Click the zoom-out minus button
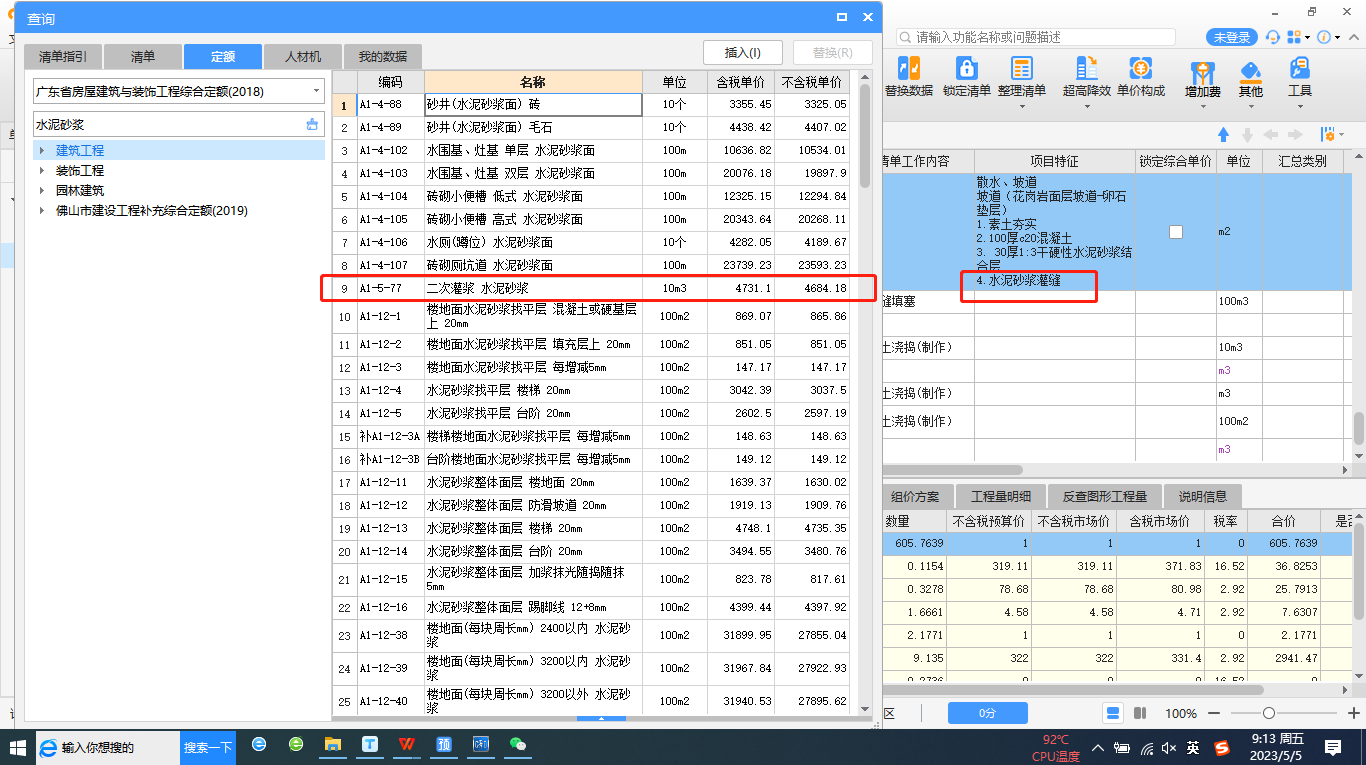The width and height of the screenshot is (1366, 765). [x=1214, y=713]
